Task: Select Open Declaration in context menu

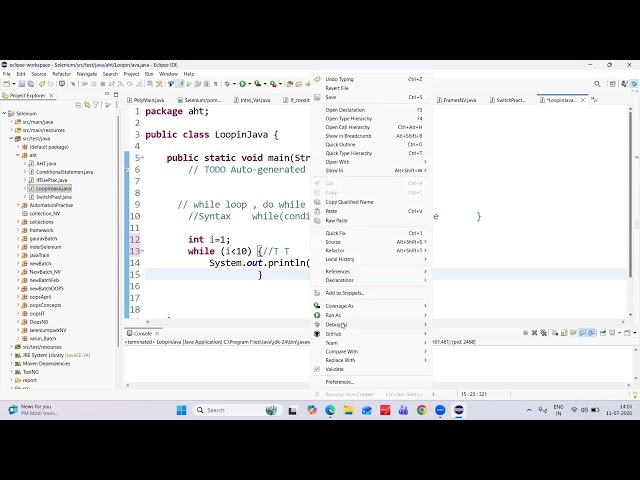Action: (371, 110)
